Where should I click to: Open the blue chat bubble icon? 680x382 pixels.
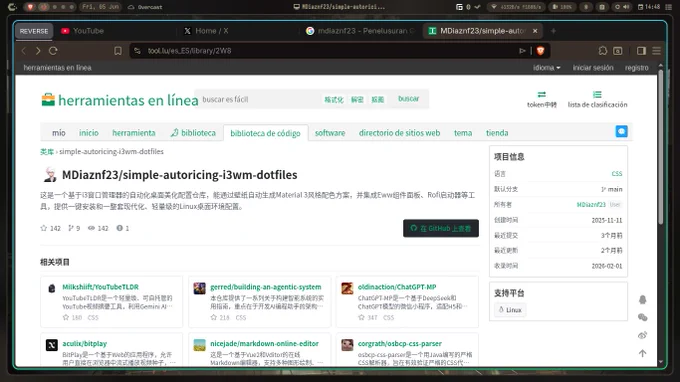[621, 131]
